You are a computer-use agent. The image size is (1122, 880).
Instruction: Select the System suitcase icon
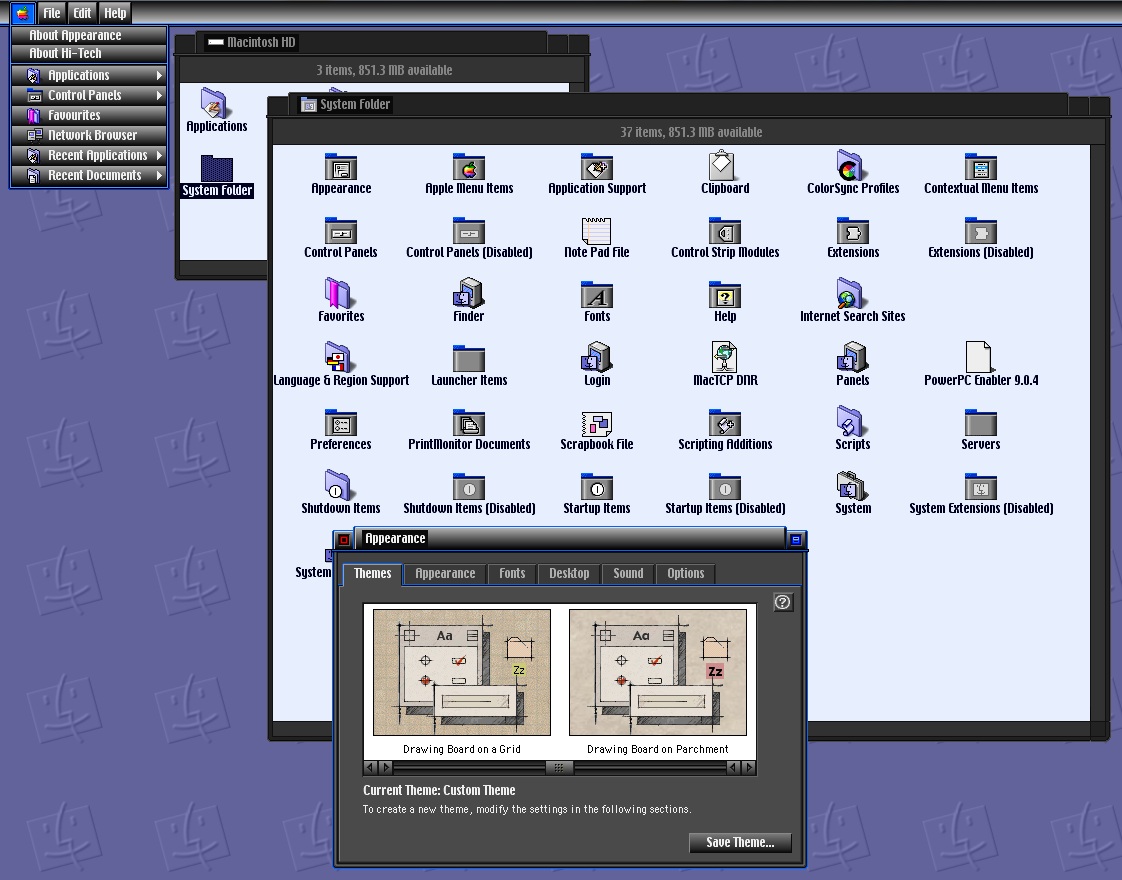(852, 485)
